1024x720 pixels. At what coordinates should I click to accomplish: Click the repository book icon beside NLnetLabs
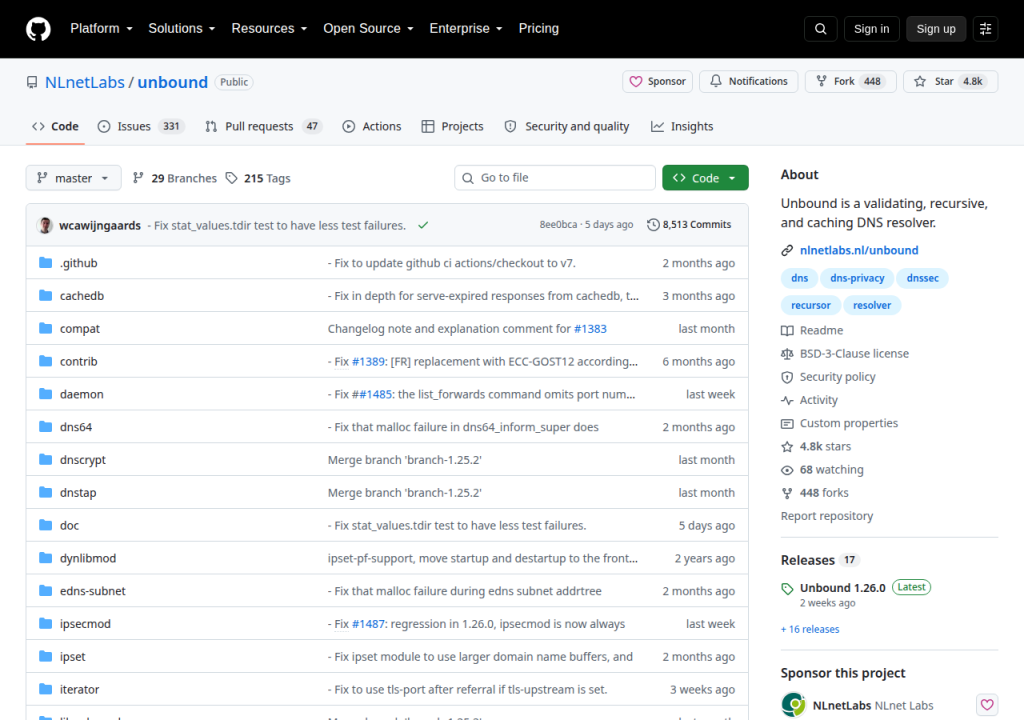(32, 82)
